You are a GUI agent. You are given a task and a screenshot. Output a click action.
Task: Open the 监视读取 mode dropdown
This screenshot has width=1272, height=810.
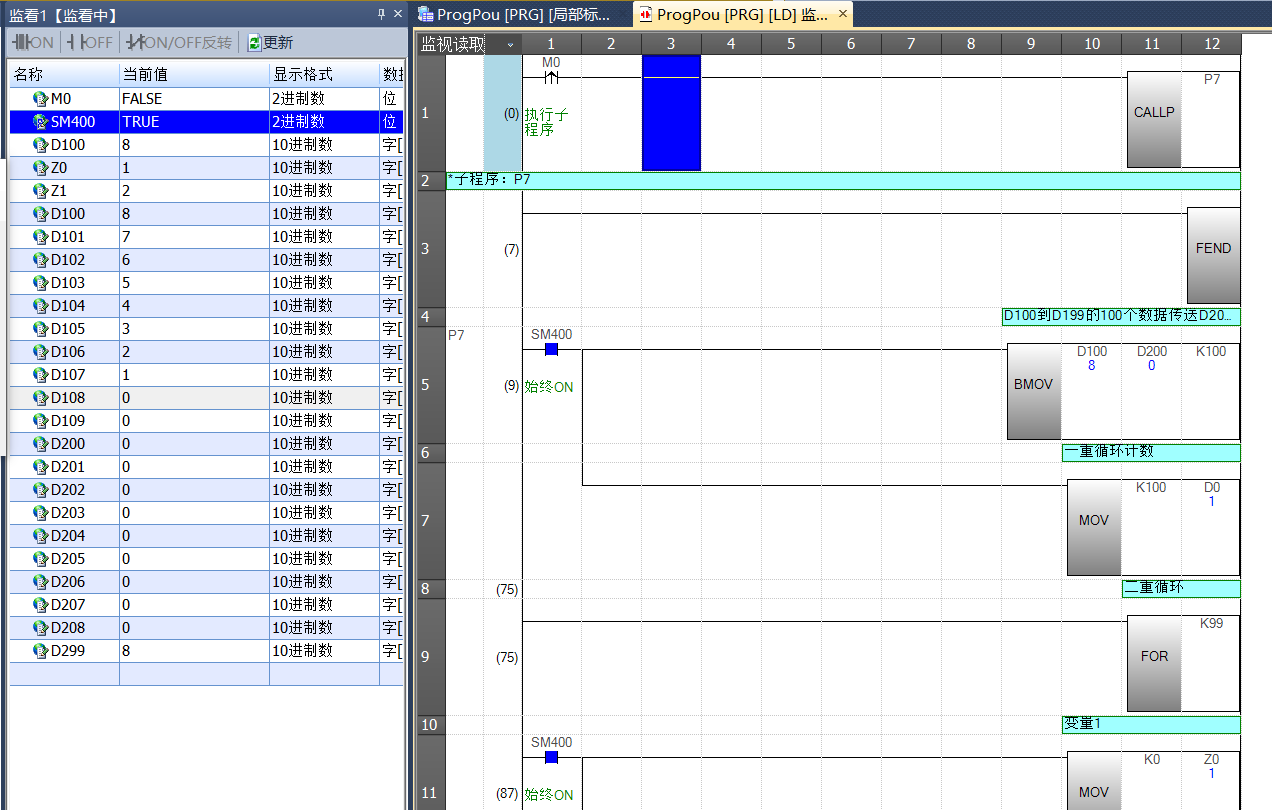[511, 44]
